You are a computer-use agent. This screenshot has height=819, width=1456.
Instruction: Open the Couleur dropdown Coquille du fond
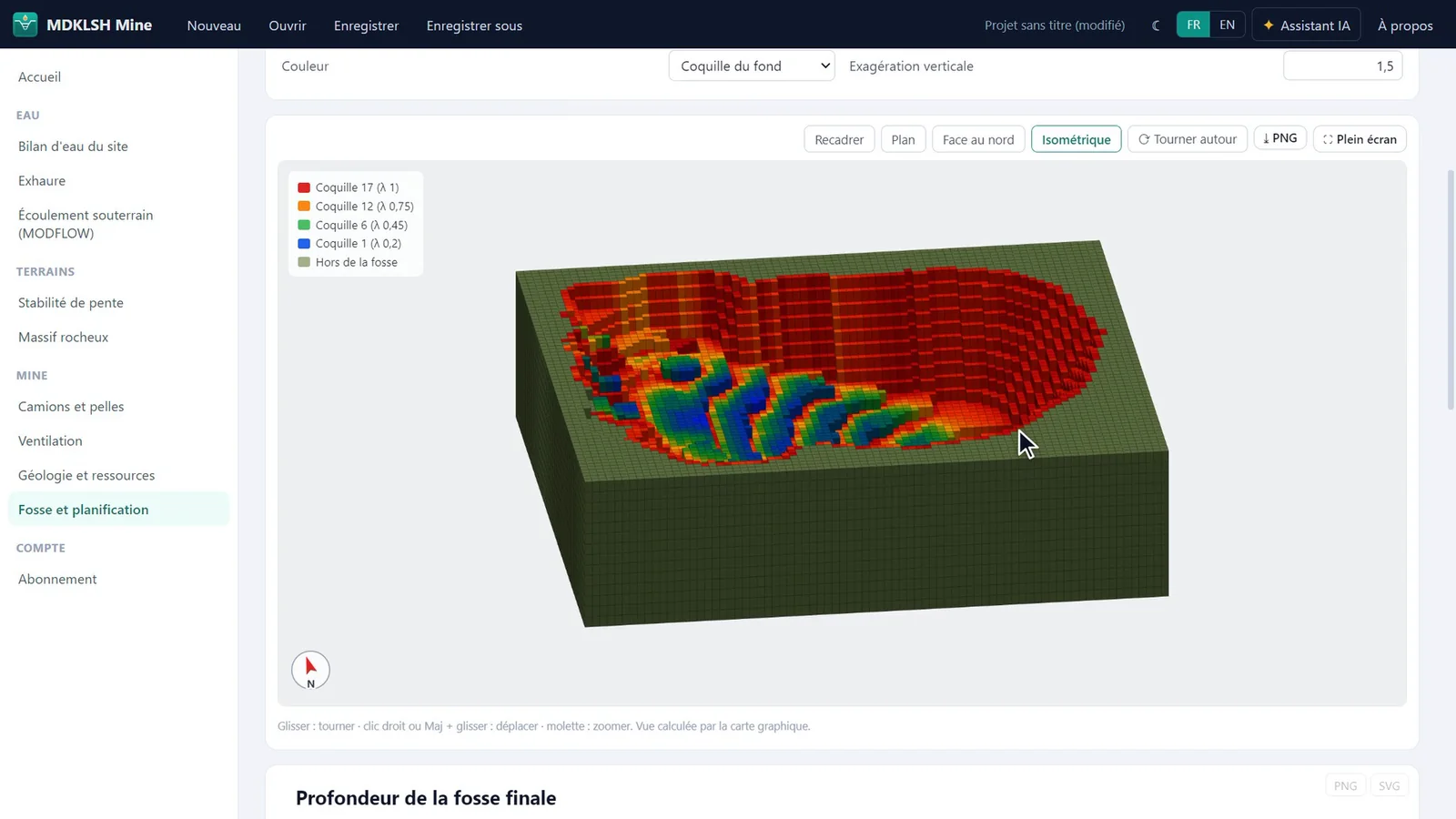click(x=752, y=66)
